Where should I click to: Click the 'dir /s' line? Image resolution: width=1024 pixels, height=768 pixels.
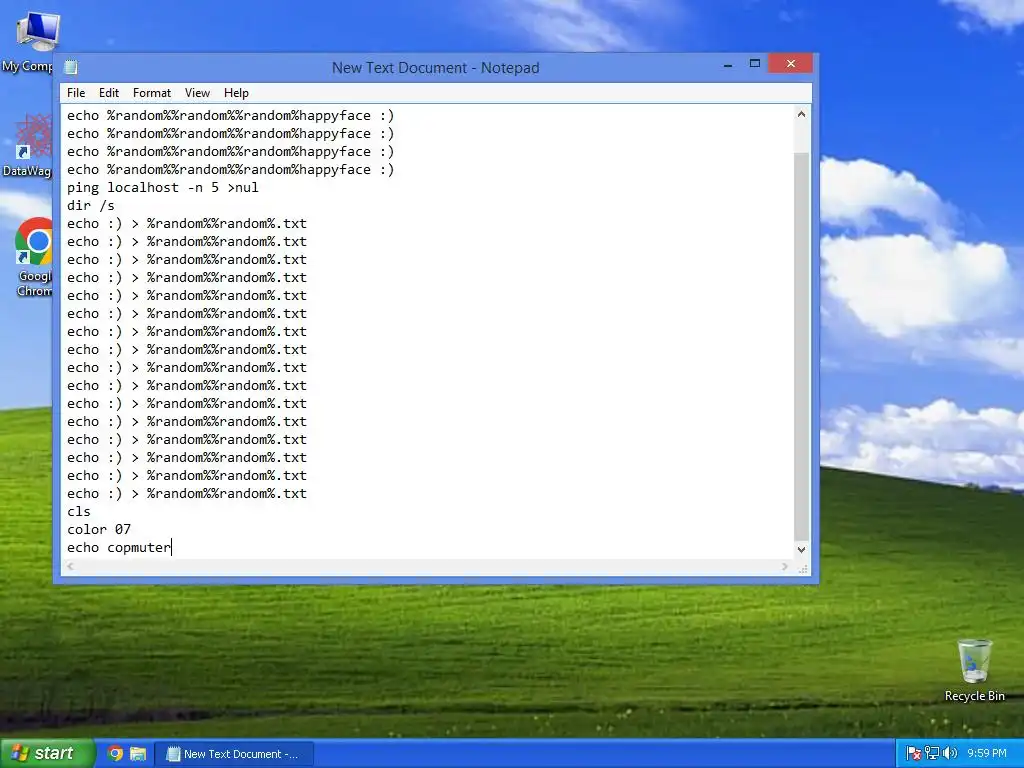pyautogui.click(x=91, y=206)
